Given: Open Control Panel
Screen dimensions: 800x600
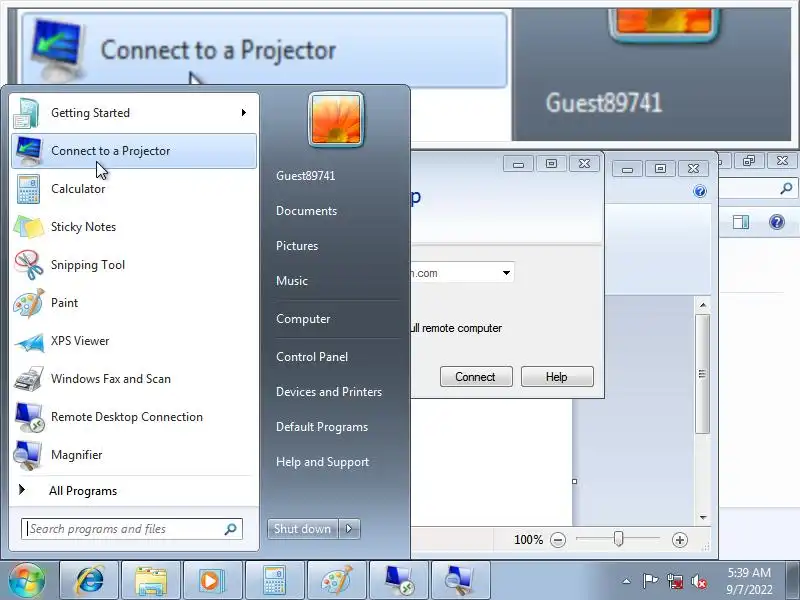Looking at the screenshot, I should 312,357.
